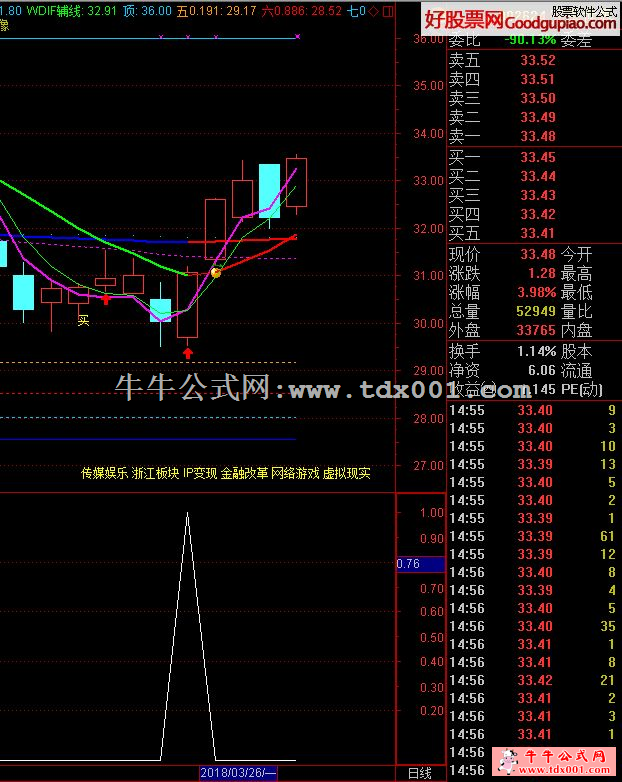Click the 0.76 value marker on indicator axis
This screenshot has height=782, width=622.
pos(420,564)
